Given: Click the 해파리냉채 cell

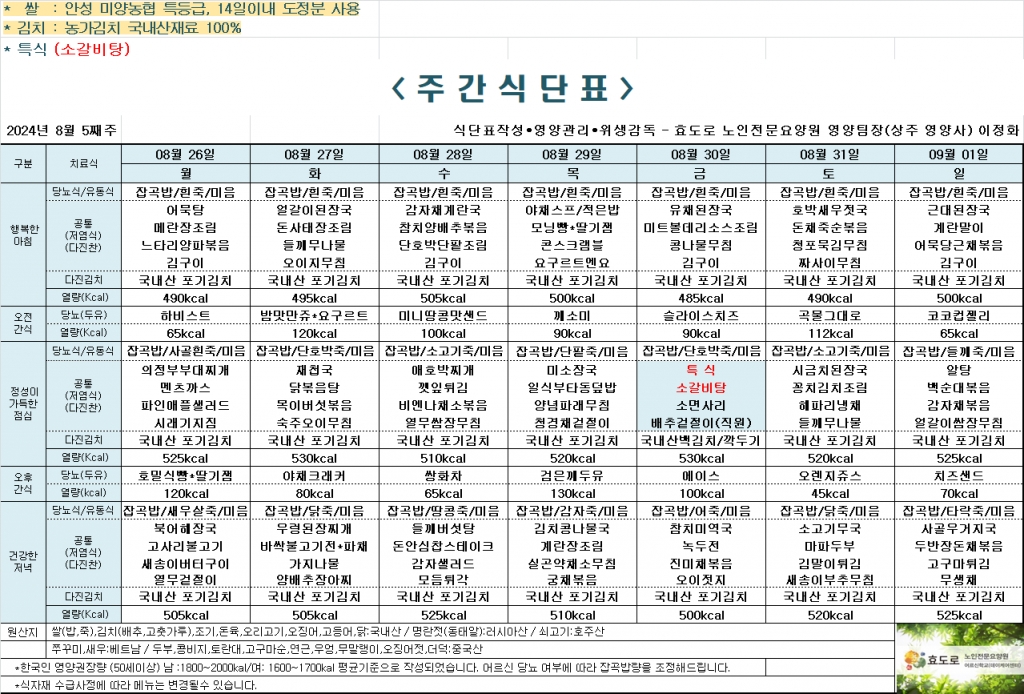Looking at the screenshot, I should click(830, 405).
